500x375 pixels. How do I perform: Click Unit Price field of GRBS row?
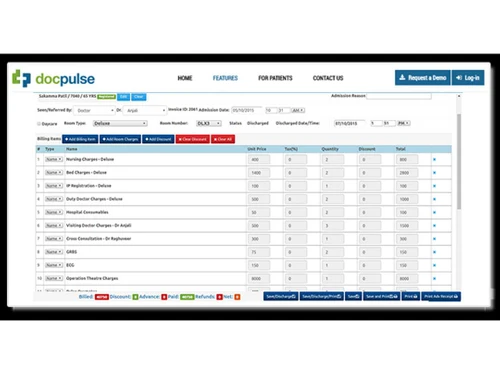(x=259, y=252)
